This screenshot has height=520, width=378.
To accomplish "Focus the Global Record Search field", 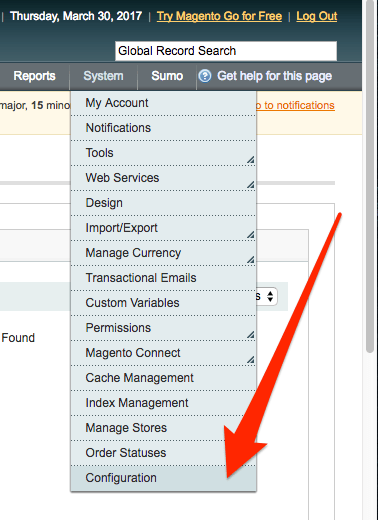I will [226, 51].
